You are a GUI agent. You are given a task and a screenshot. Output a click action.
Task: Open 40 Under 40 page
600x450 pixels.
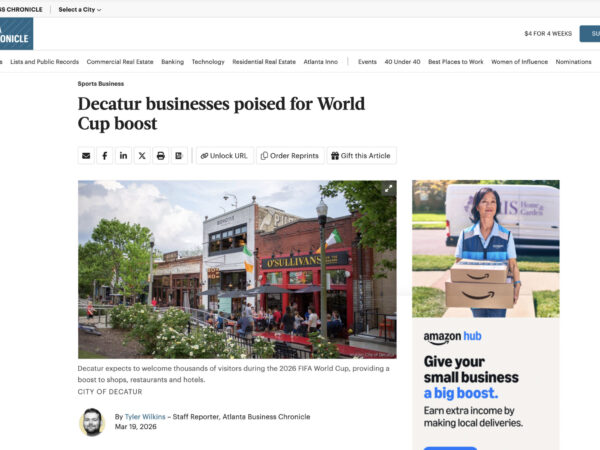click(402, 62)
